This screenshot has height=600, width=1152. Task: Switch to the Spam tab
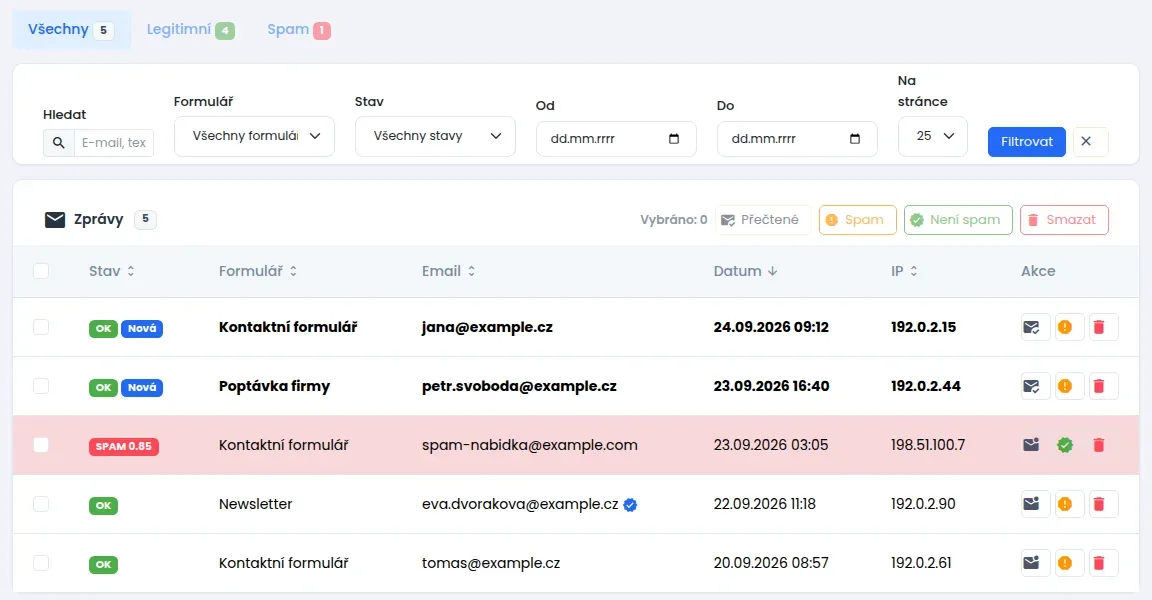click(x=299, y=29)
